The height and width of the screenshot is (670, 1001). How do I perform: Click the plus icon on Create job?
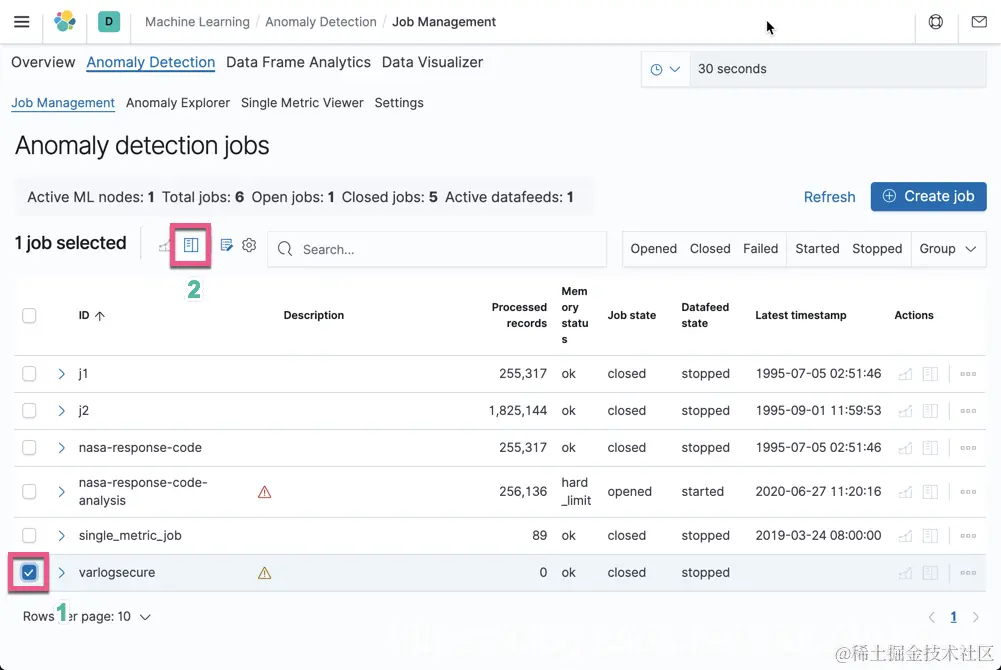[x=889, y=196]
